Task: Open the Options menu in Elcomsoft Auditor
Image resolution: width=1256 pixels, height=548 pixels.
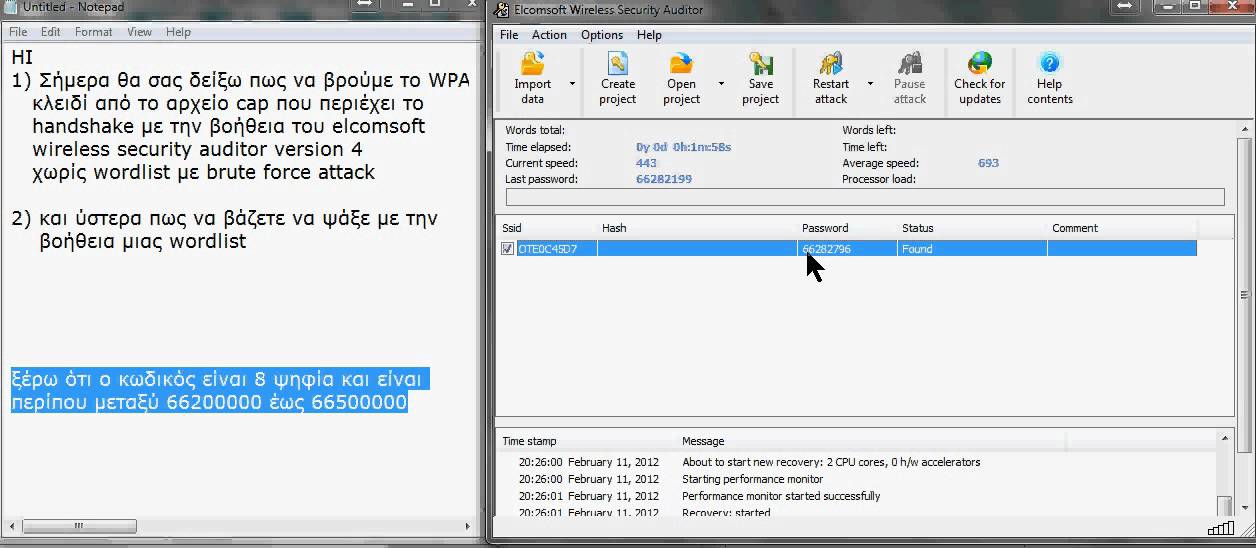Action: coord(602,35)
